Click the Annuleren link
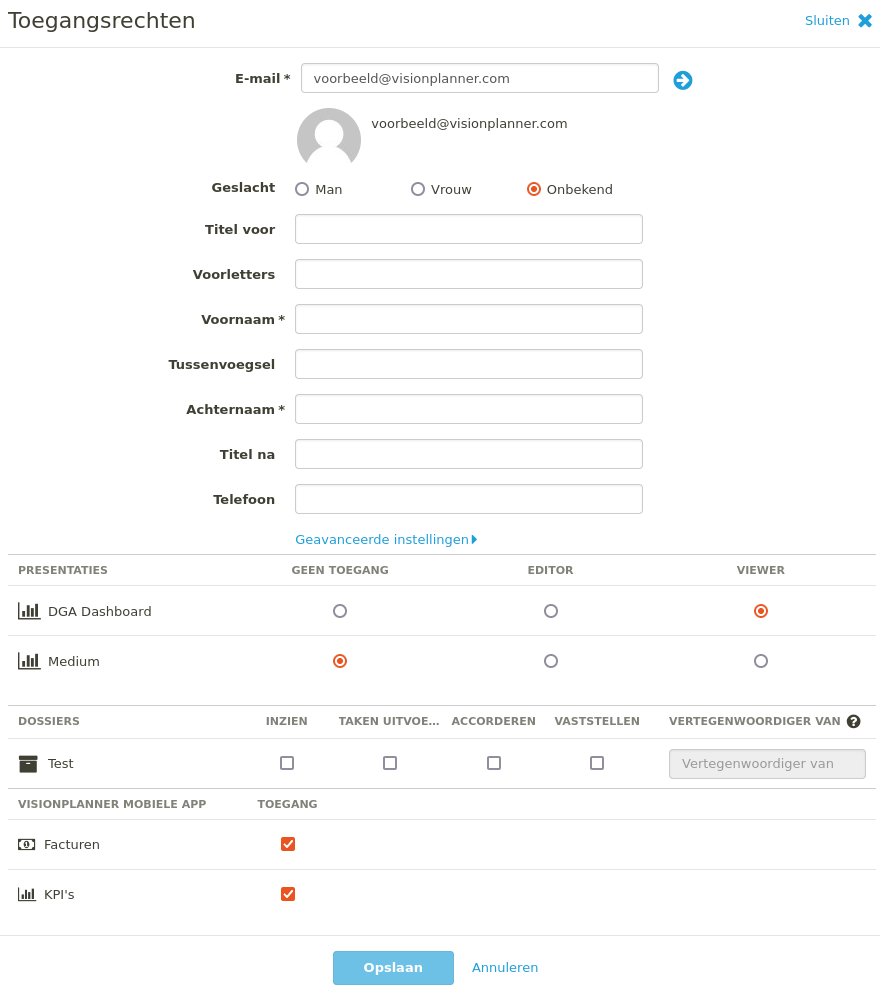The height and width of the screenshot is (998, 880). [x=505, y=967]
